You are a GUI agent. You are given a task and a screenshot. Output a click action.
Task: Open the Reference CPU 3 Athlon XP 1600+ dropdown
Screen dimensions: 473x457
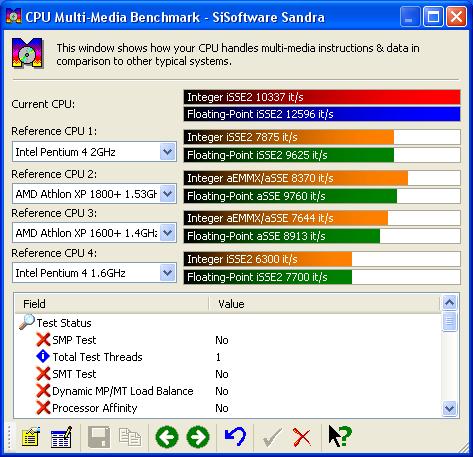point(94,233)
